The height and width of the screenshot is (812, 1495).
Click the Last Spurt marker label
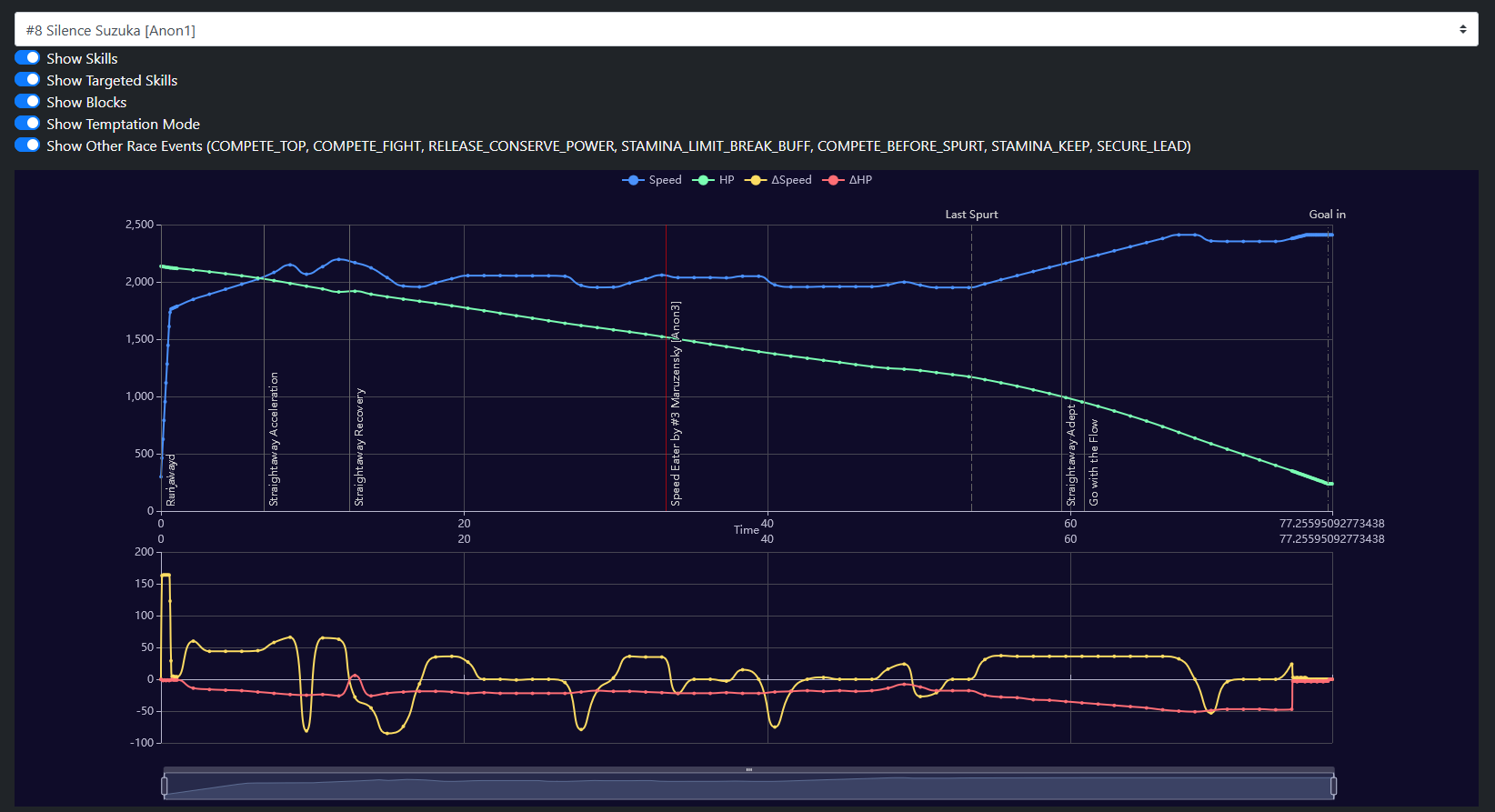971,215
